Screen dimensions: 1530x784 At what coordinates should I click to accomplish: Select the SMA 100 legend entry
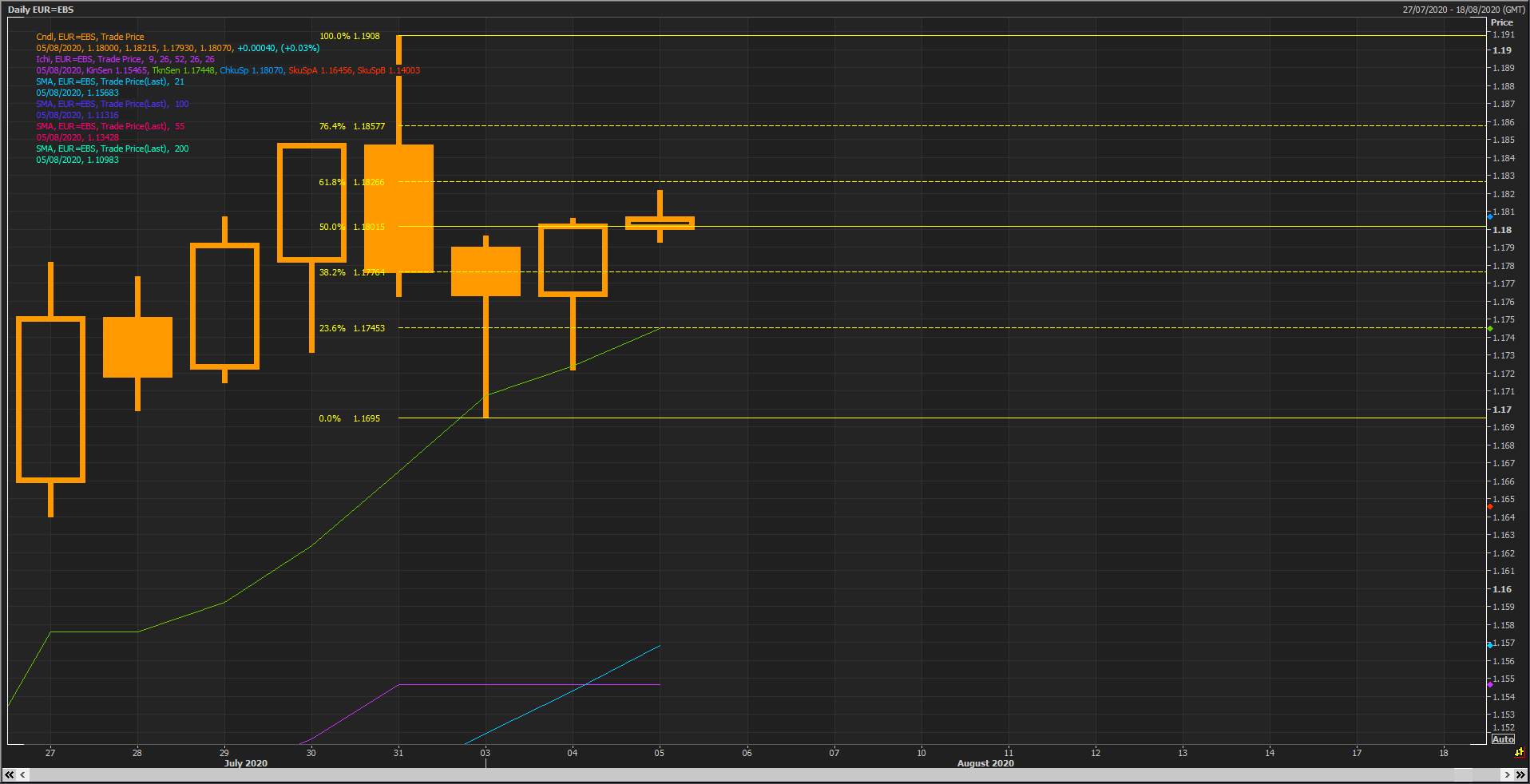click(113, 104)
